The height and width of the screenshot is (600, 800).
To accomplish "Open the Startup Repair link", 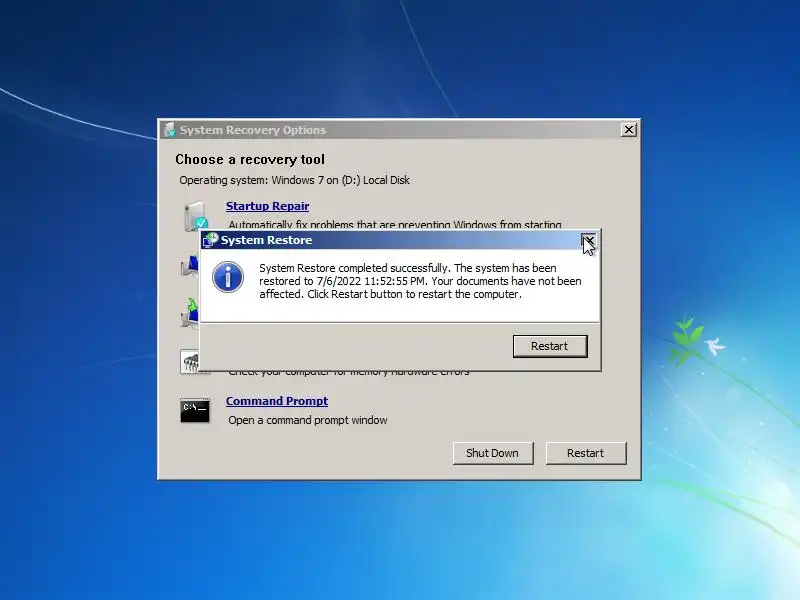I will click(x=267, y=206).
